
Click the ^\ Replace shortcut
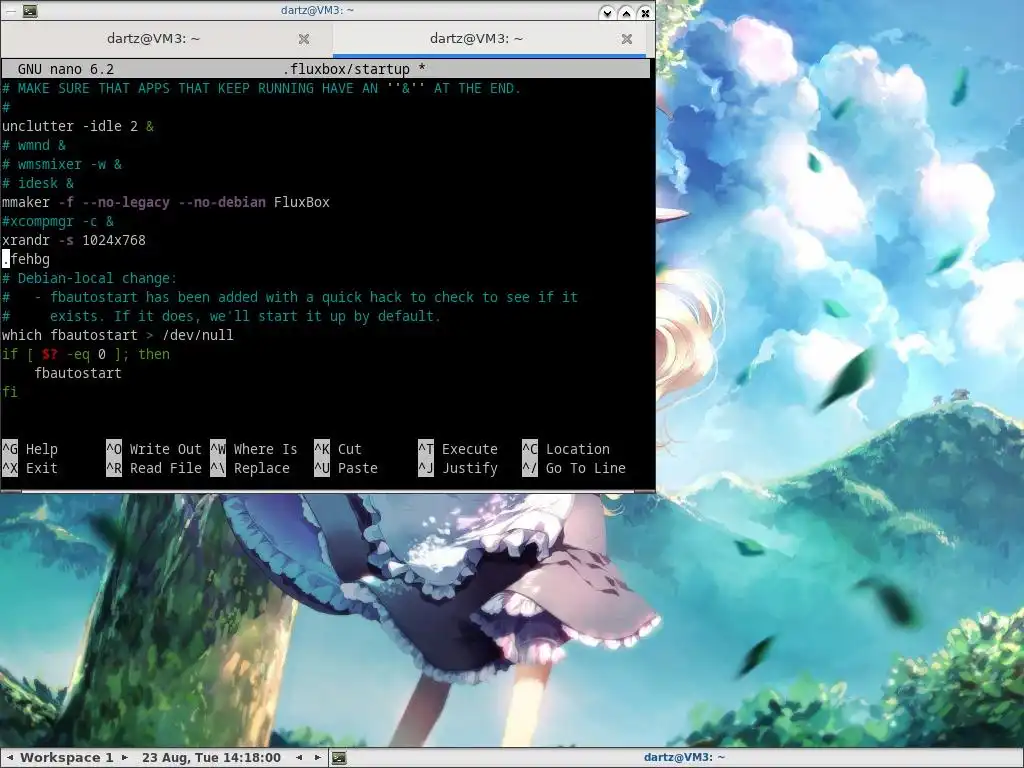point(250,468)
